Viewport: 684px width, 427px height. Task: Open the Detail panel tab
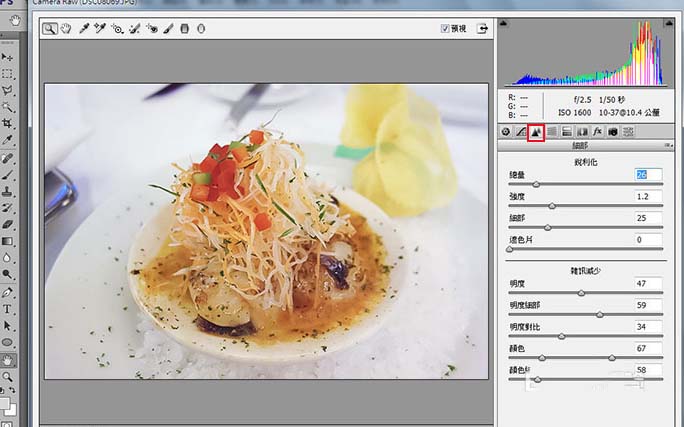536,132
